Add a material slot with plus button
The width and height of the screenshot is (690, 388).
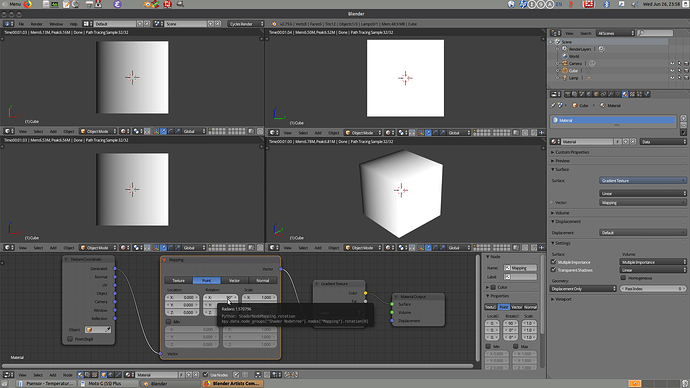click(683, 118)
